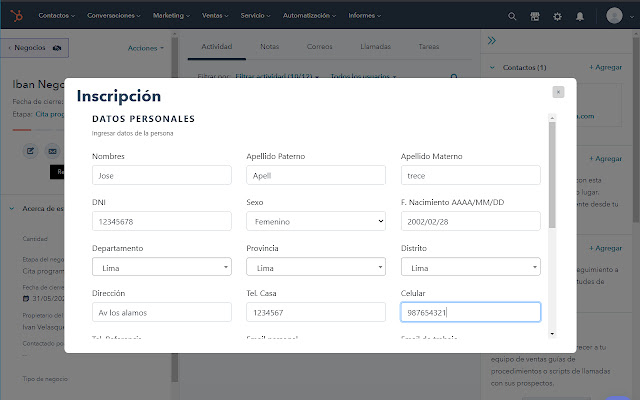This screenshot has width=640, height=400.
Task: Open the Departamento dropdown
Action: [x=162, y=267]
